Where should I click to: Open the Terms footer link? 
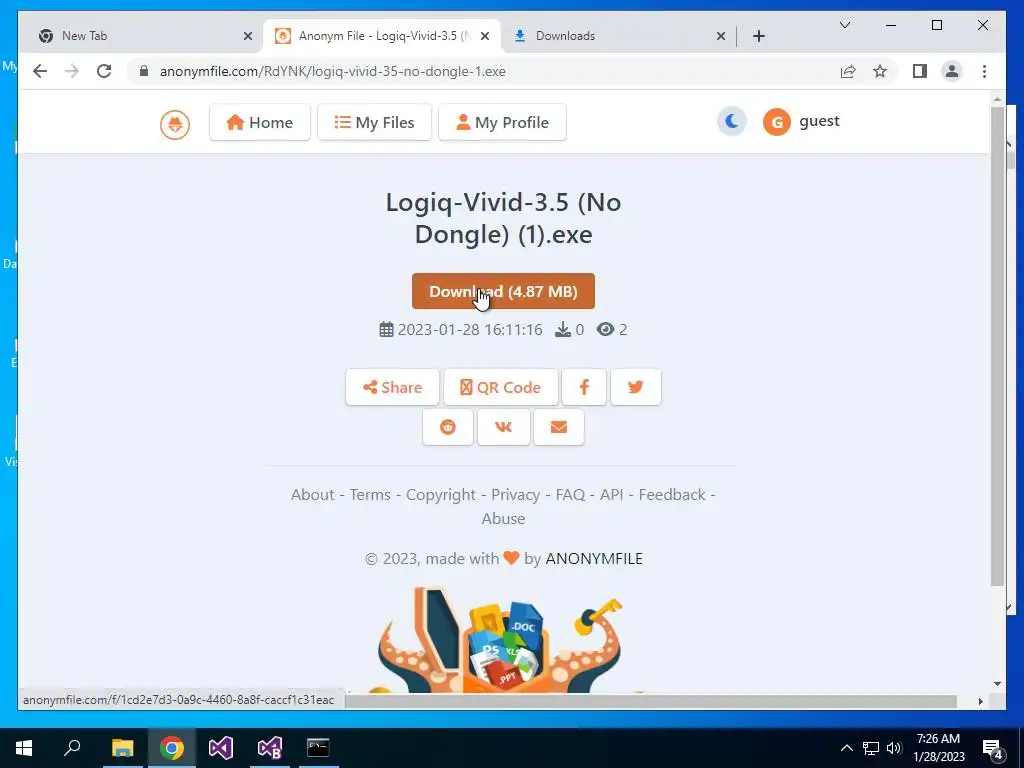tap(370, 495)
